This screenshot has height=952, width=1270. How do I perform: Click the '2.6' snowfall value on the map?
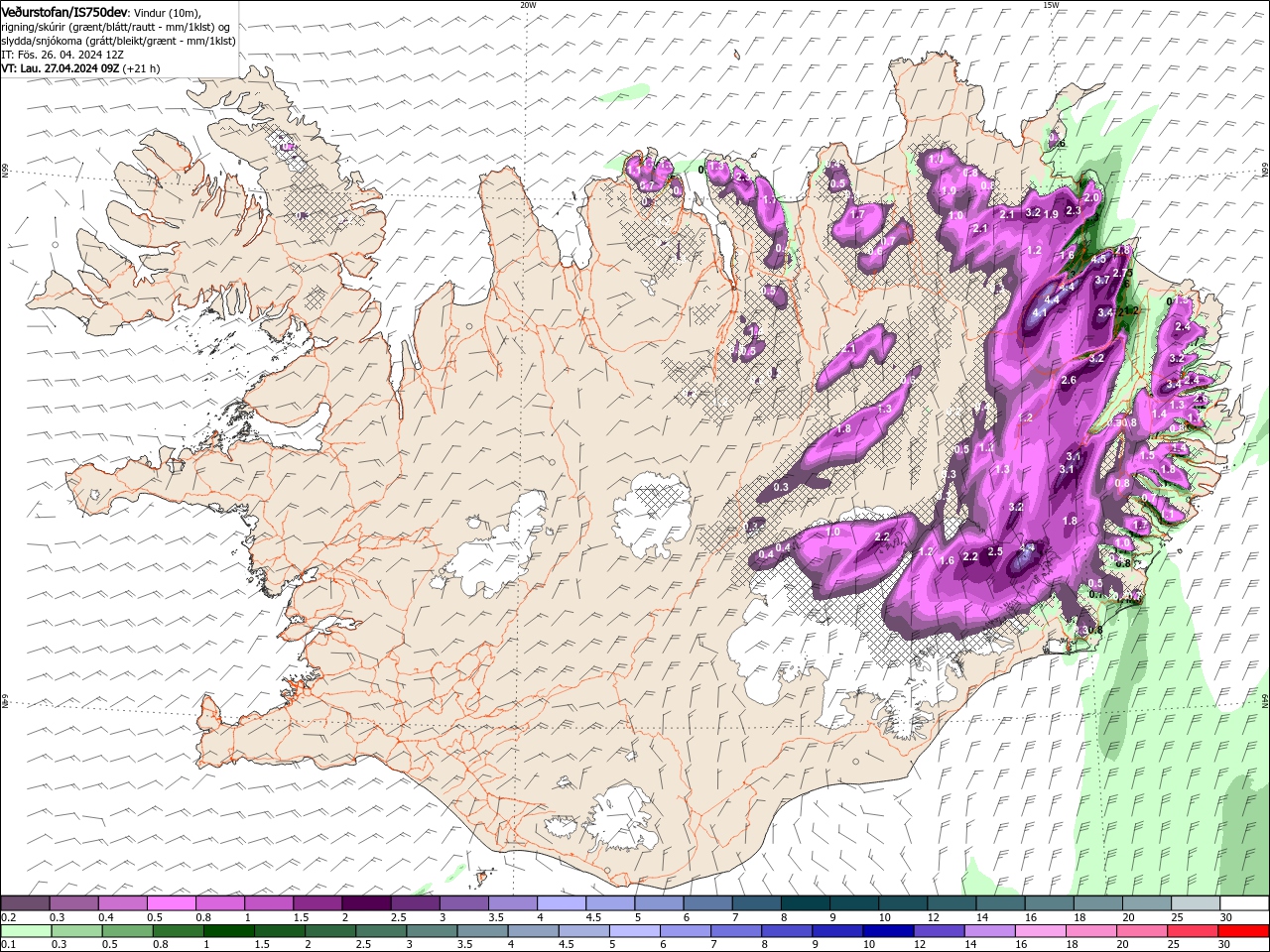[x=1069, y=380]
